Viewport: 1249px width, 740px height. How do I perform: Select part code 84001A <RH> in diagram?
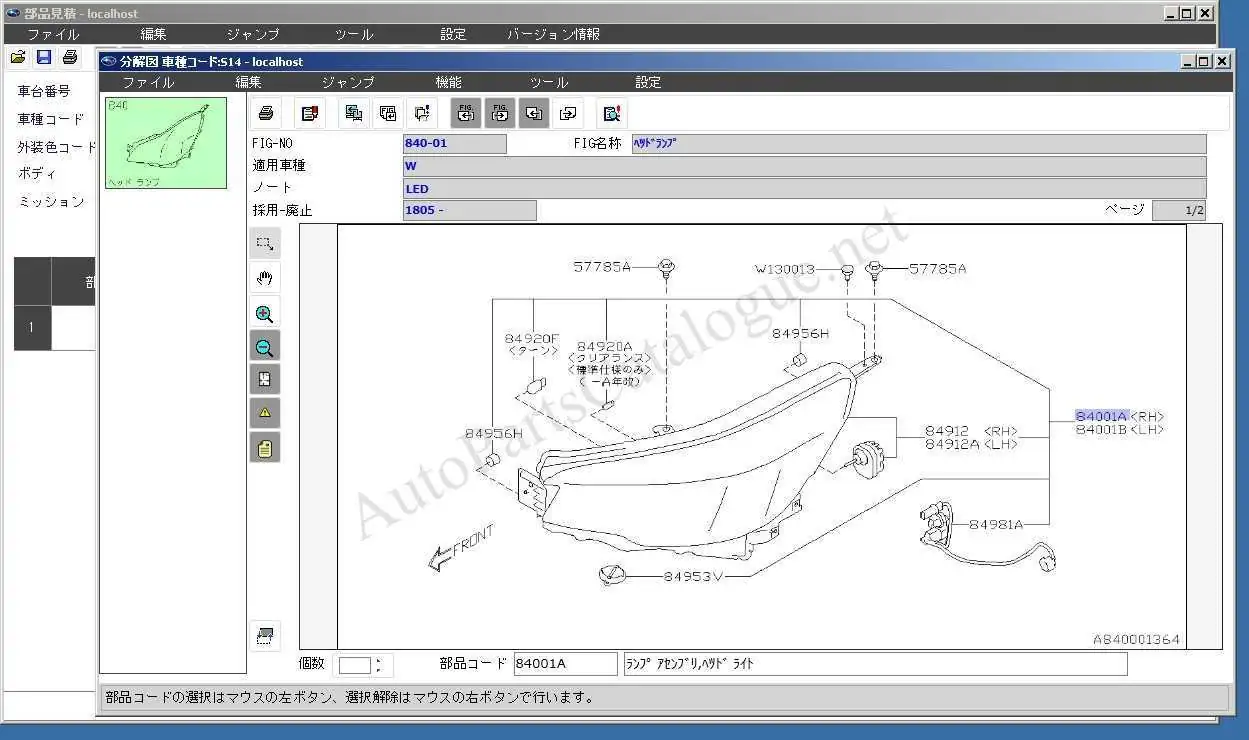click(x=1119, y=416)
